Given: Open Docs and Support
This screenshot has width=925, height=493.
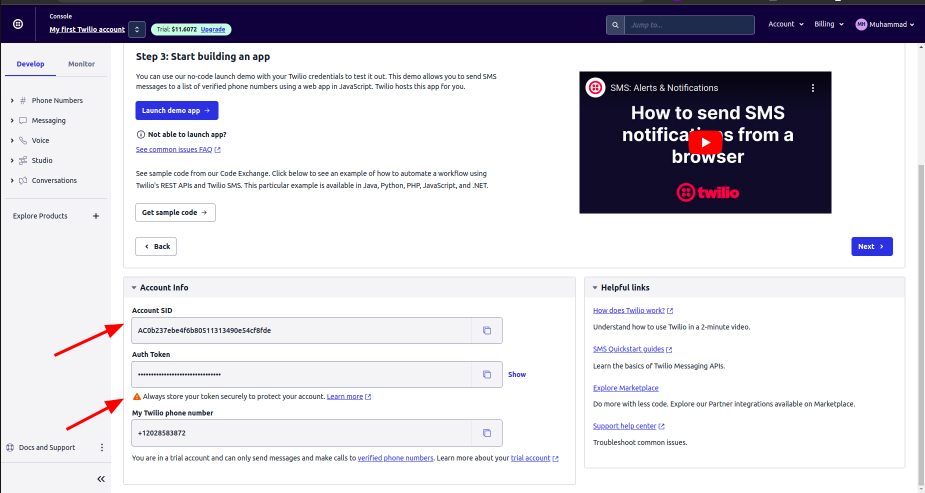Looking at the screenshot, I should (x=47, y=448).
